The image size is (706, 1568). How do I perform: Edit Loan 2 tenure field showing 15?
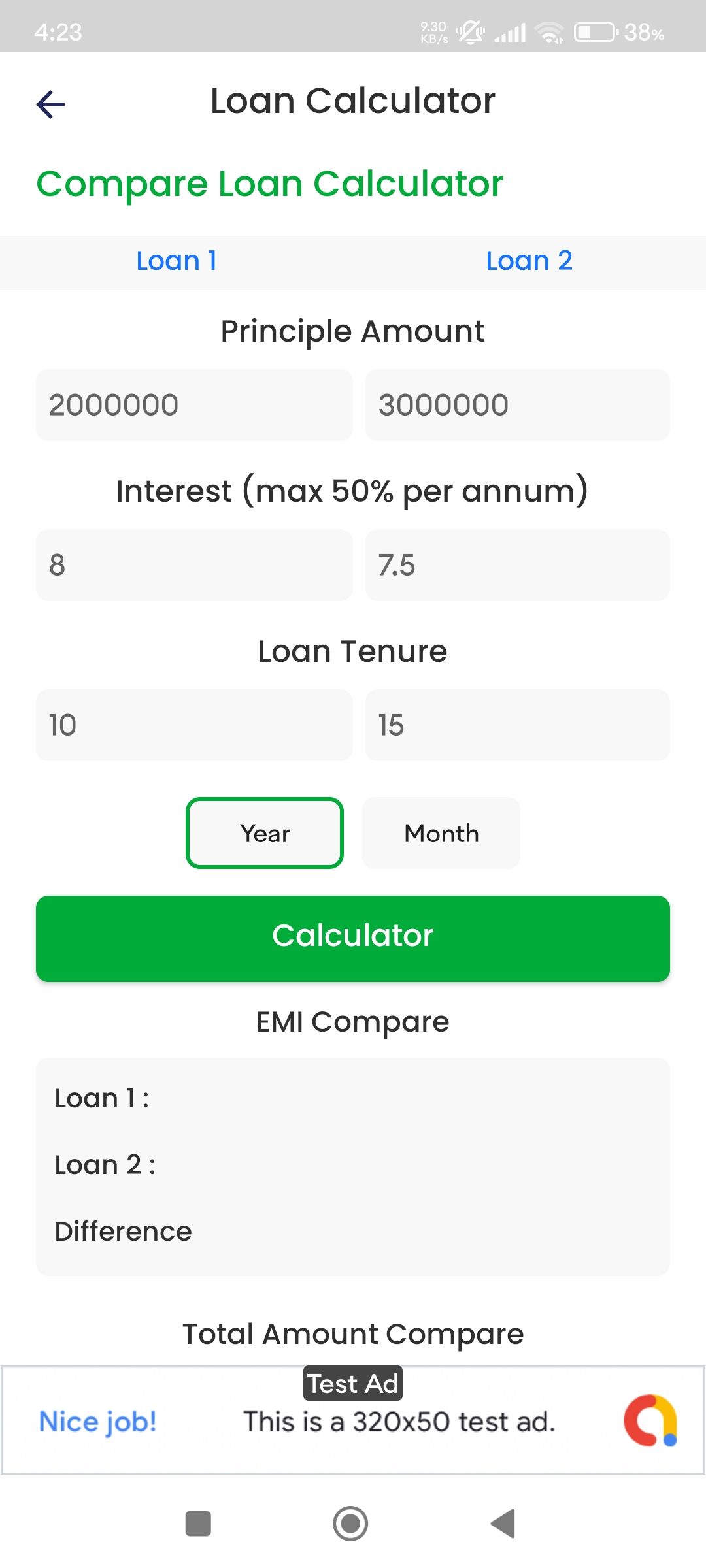(517, 725)
